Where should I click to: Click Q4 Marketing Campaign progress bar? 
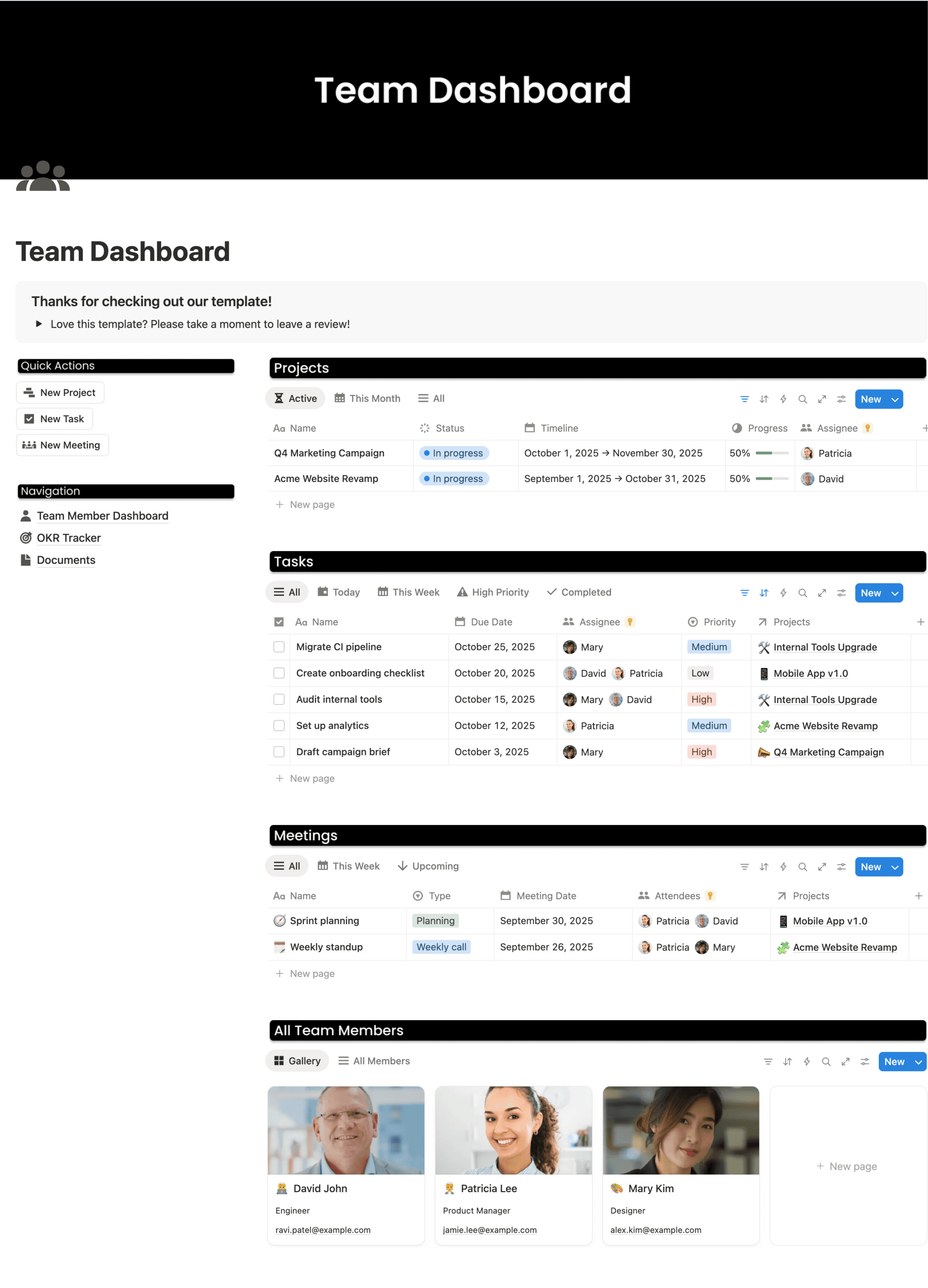(772, 453)
